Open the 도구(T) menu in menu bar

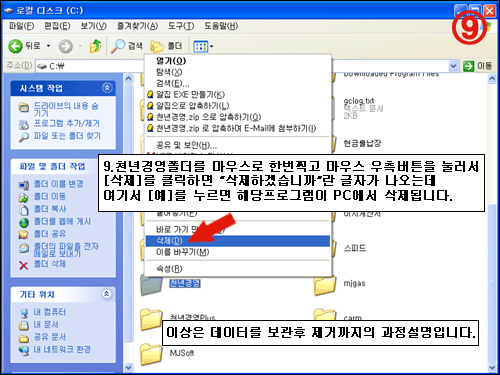[181, 26]
